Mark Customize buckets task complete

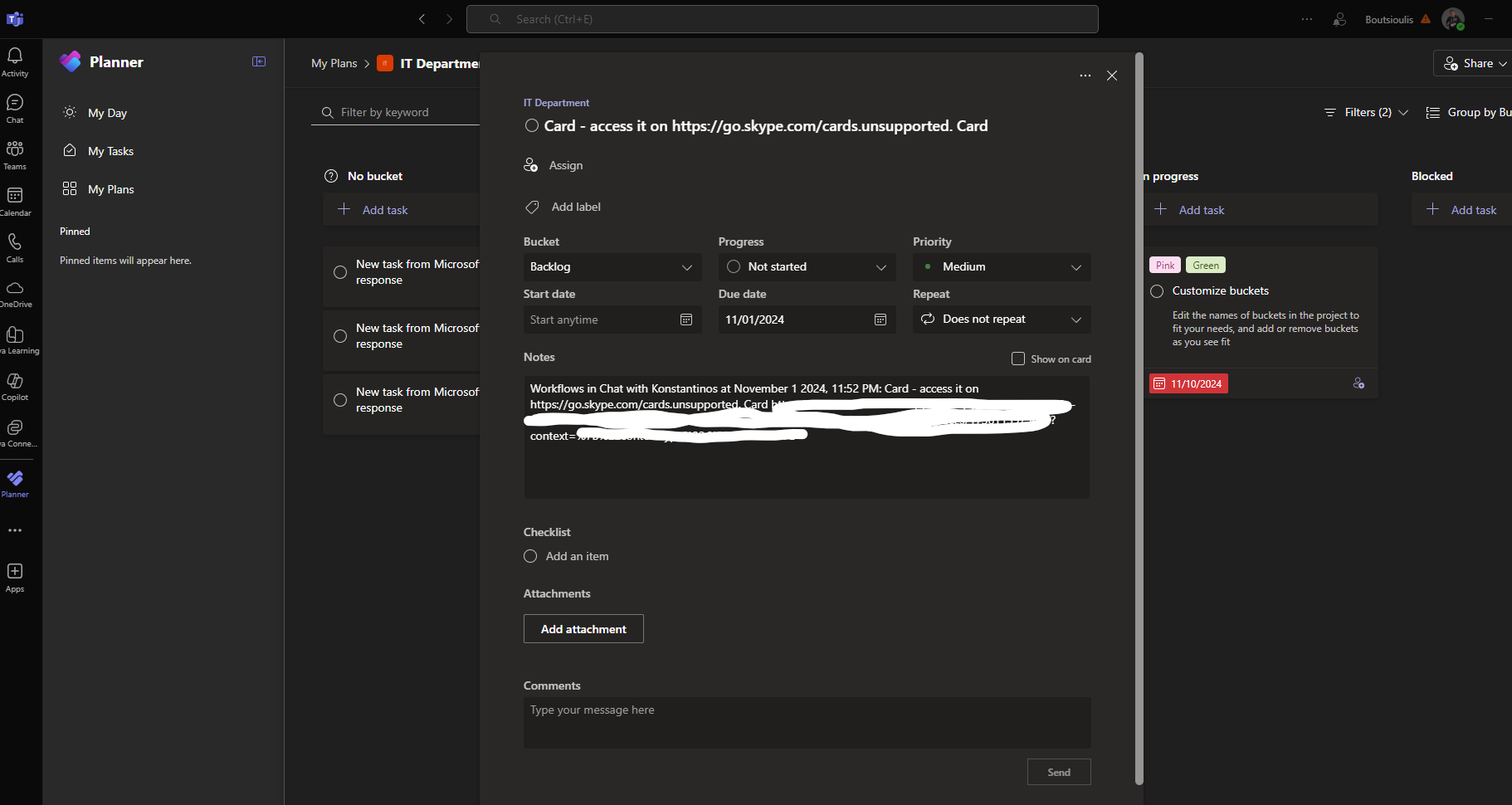1157,291
